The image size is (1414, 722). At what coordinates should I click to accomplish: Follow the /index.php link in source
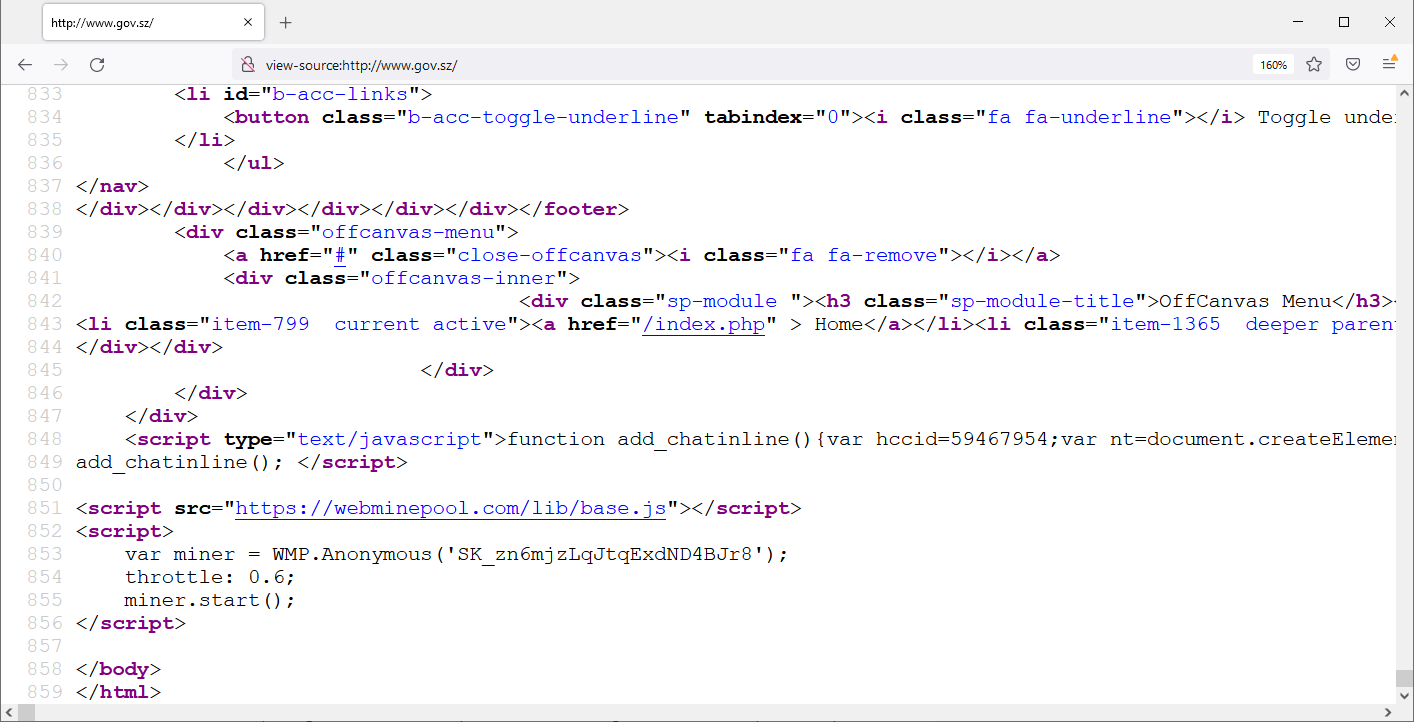click(704, 324)
